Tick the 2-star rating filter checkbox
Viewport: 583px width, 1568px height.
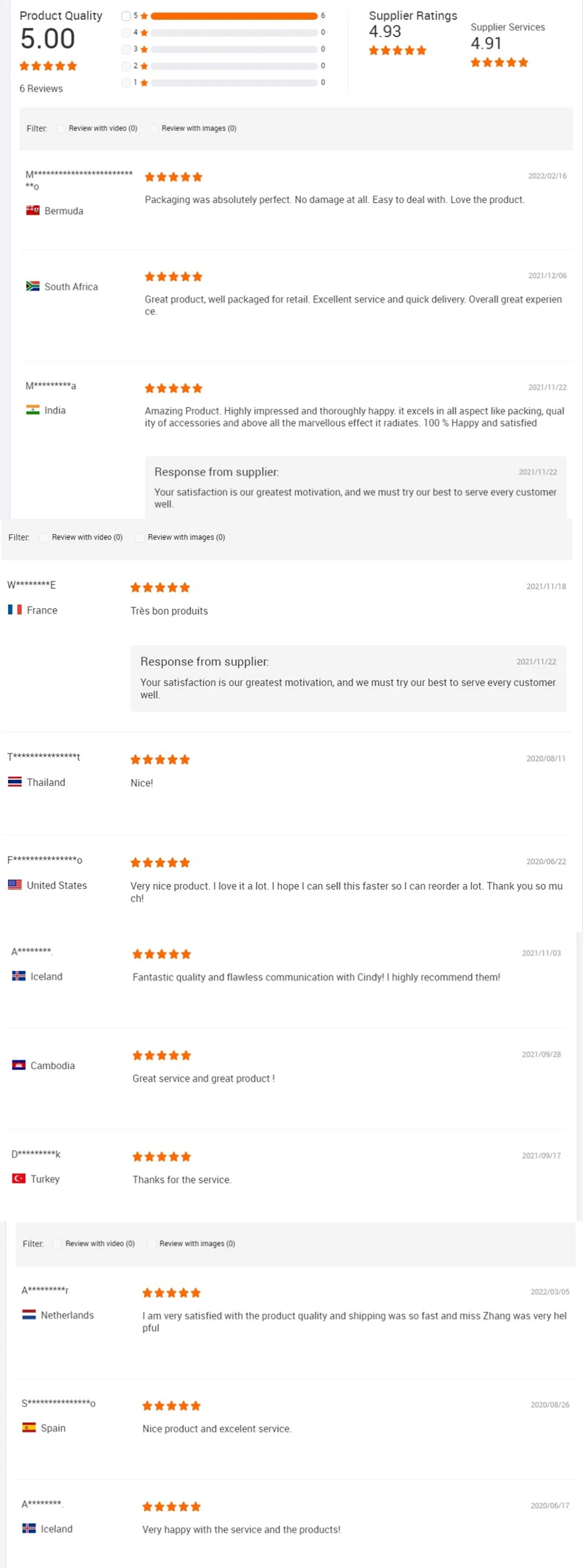[126, 66]
